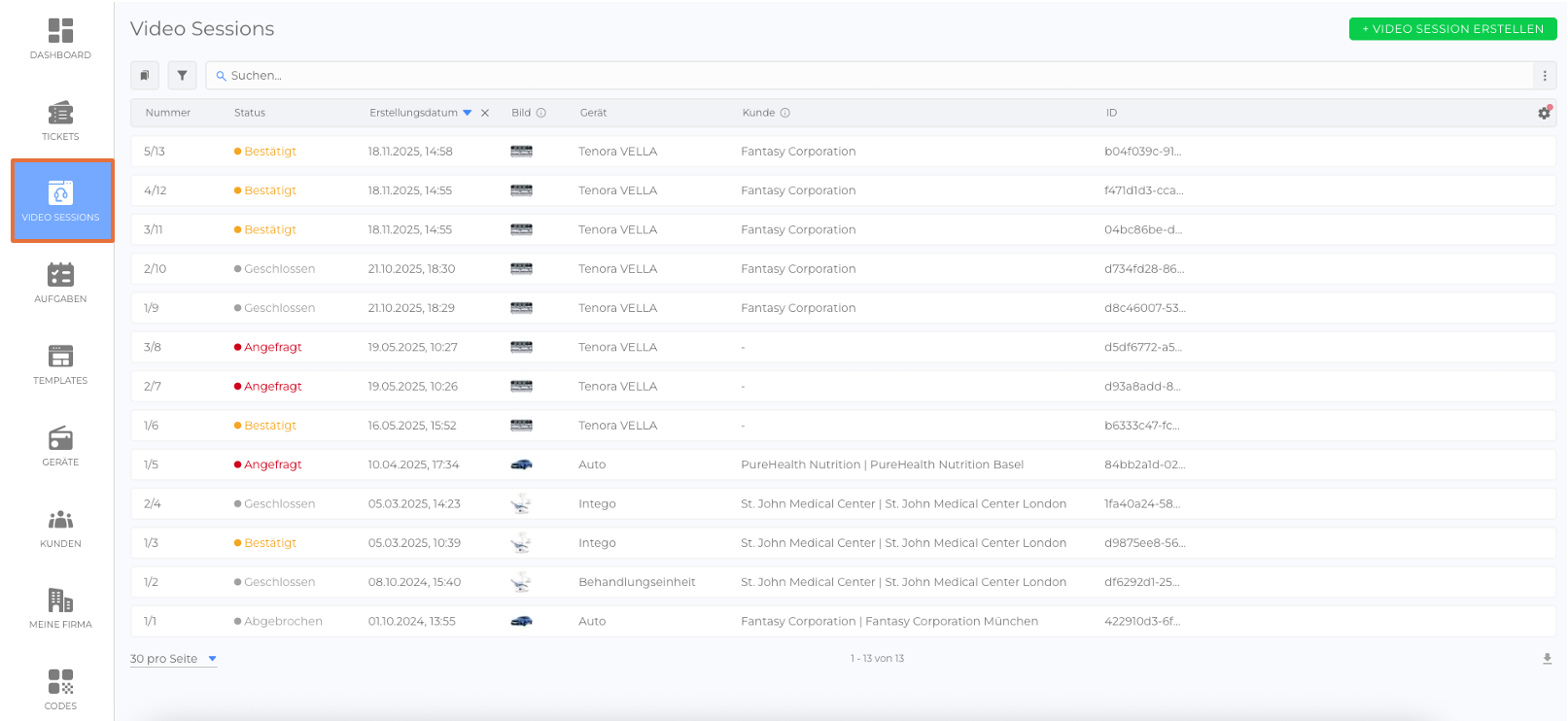
Task: Open Aufgaben in the sidebar
Action: (60, 283)
